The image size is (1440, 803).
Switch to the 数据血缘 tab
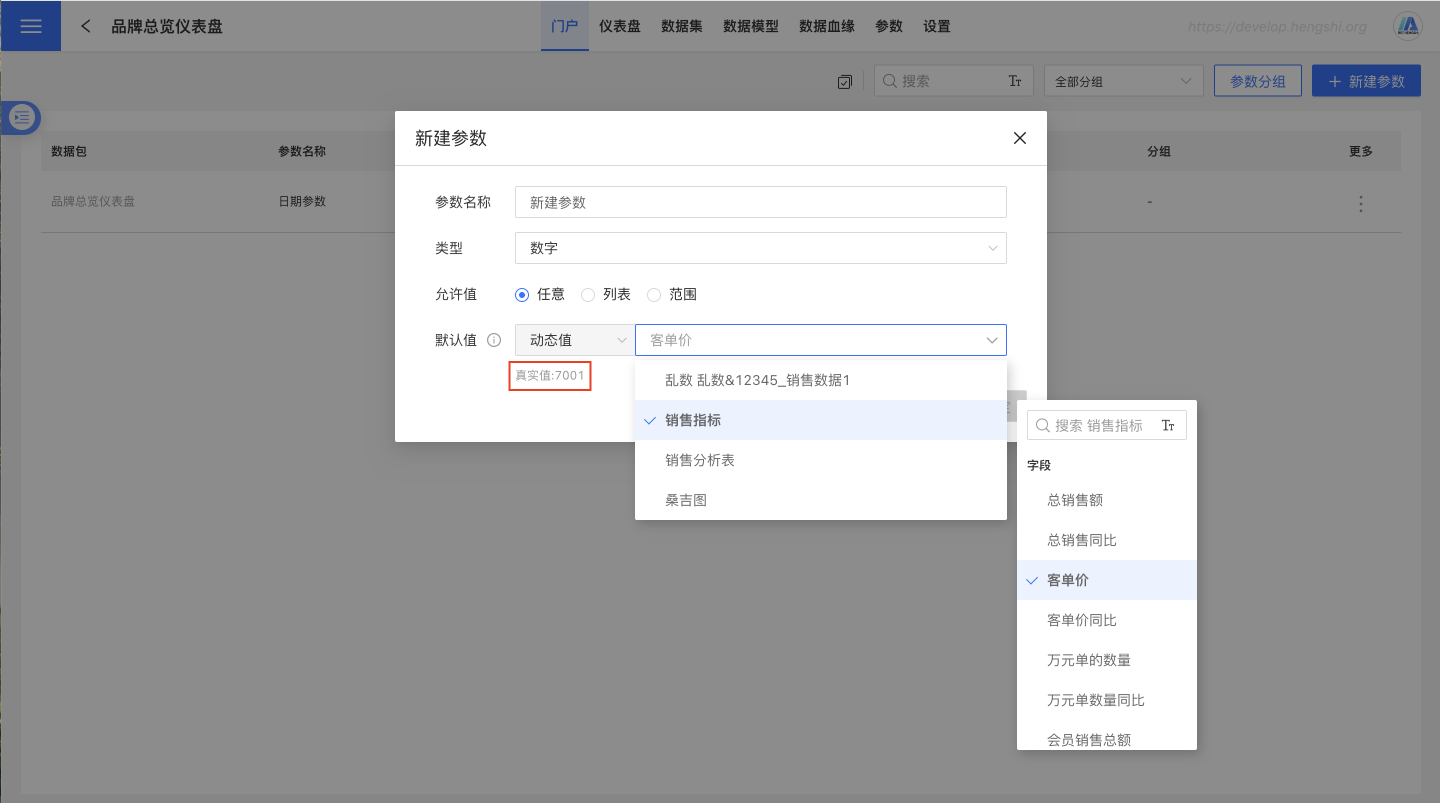(826, 26)
